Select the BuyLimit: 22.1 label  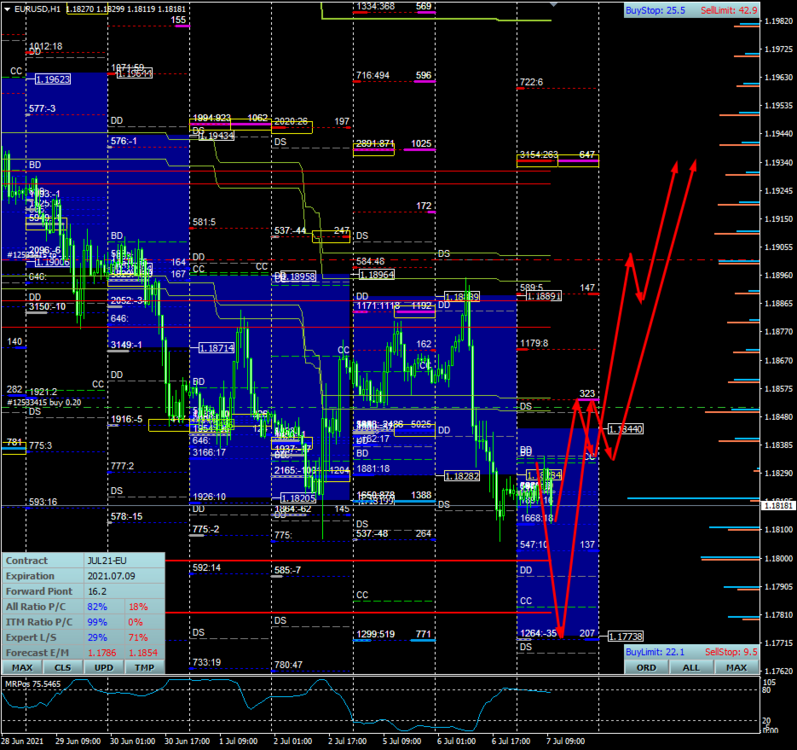pyautogui.click(x=655, y=652)
